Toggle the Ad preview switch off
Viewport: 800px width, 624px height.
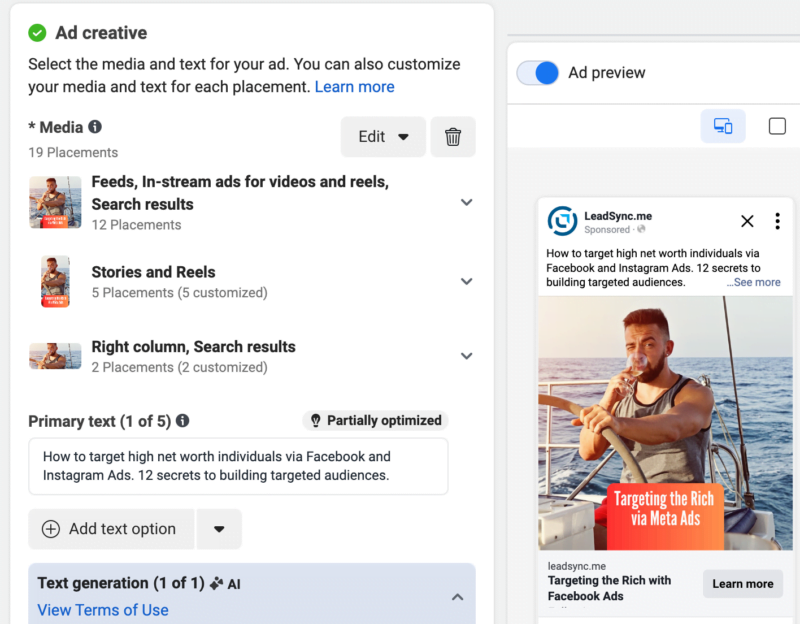pyautogui.click(x=538, y=73)
